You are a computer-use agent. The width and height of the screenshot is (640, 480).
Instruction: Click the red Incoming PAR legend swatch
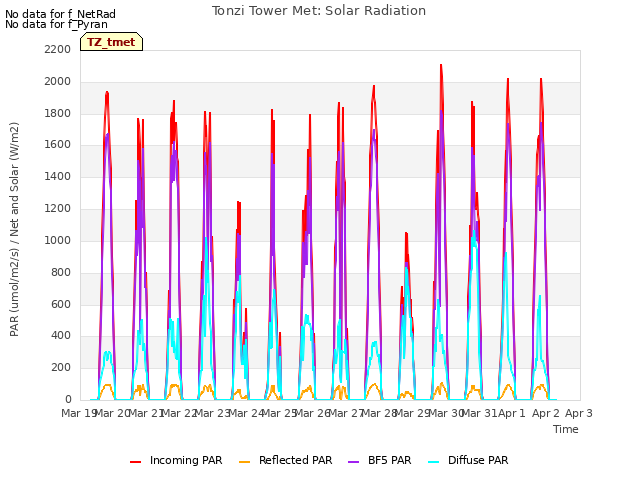[136, 462]
